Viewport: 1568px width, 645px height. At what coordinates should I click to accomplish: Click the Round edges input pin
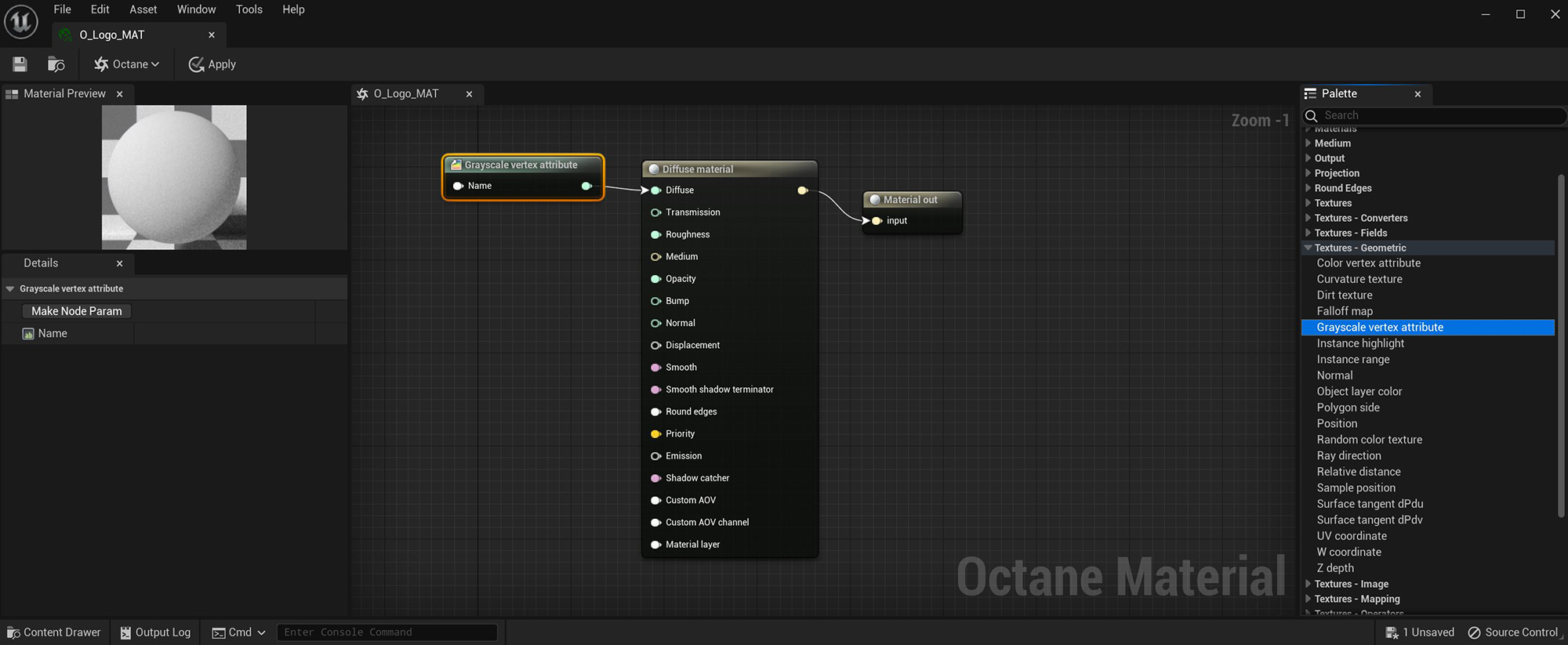656,411
